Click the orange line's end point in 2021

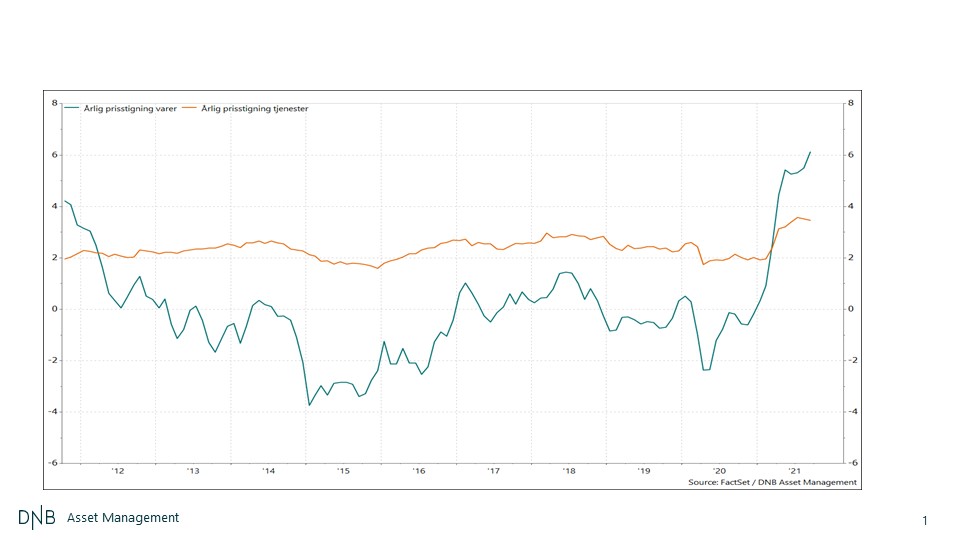[x=810, y=220]
